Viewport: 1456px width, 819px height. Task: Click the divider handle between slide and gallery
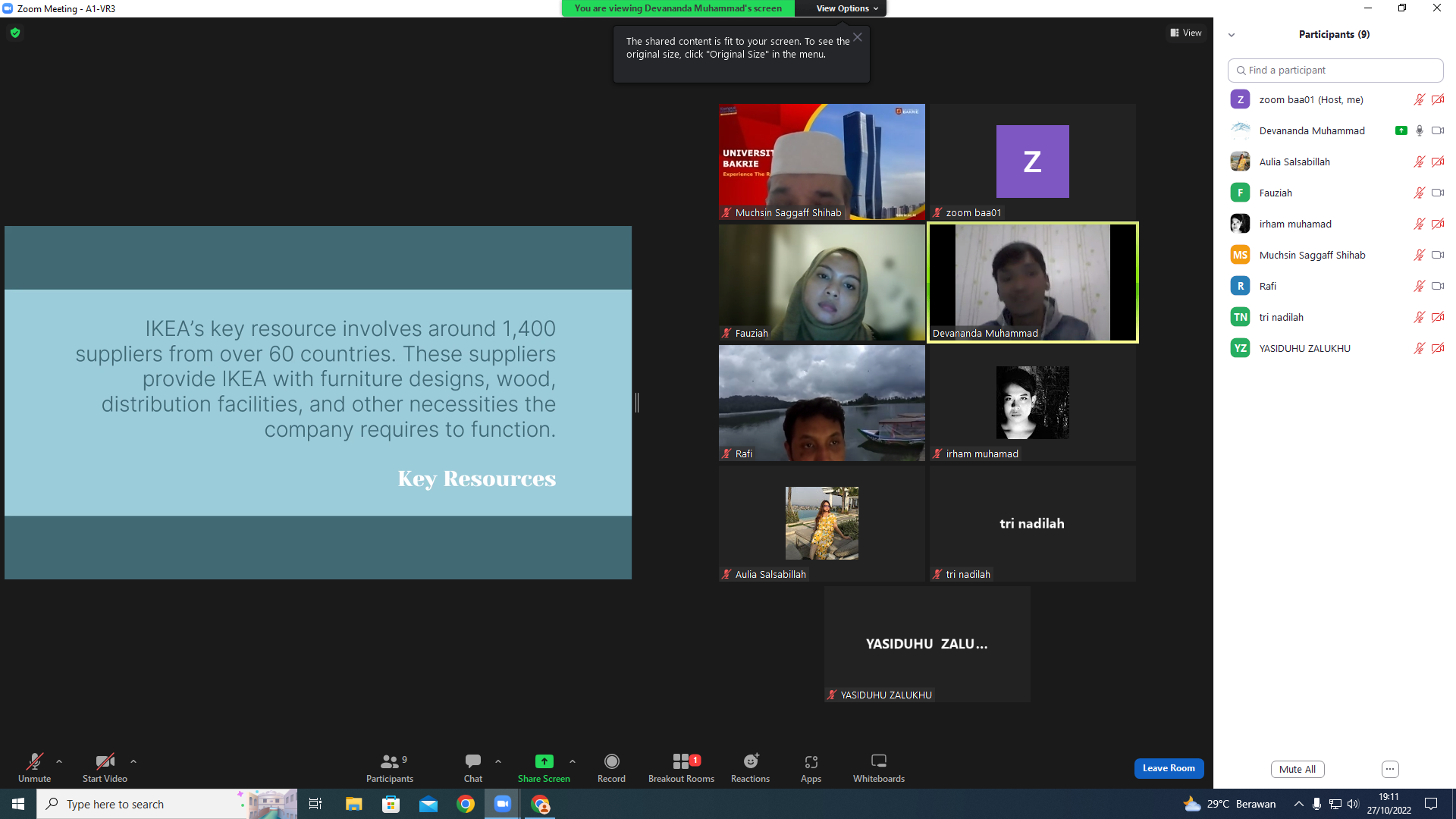click(637, 403)
